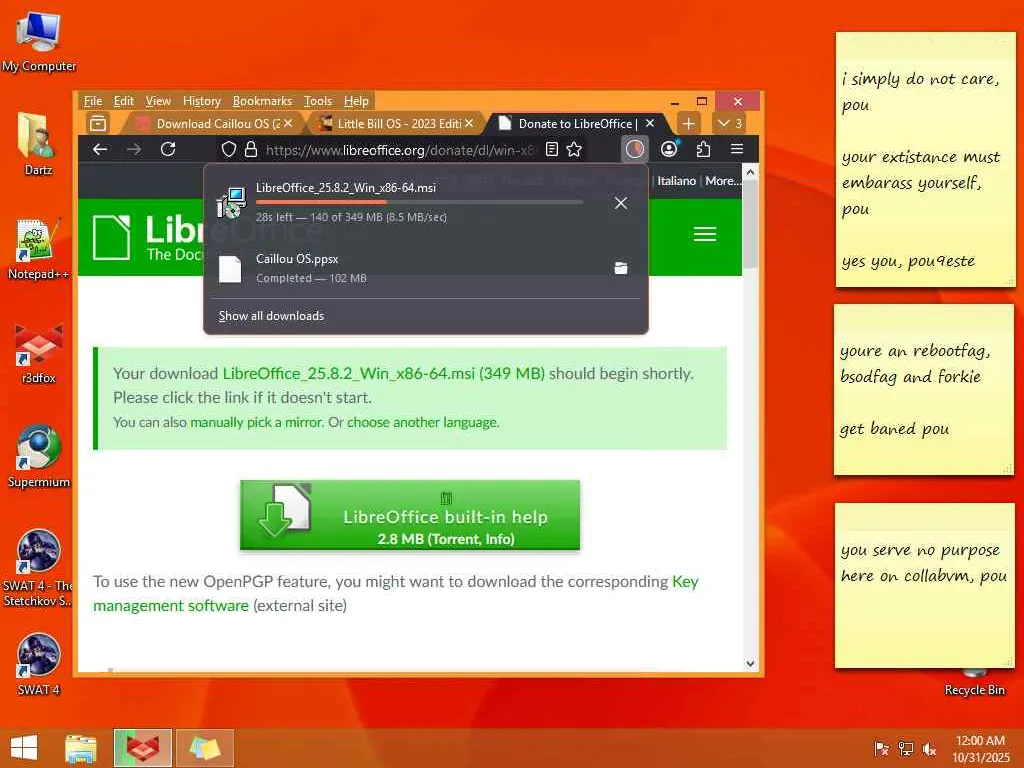The height and width of the screenshot is (768, 1024).
Task: Open the Firefox View tab-list icon
Action: [x=98, y=123]
